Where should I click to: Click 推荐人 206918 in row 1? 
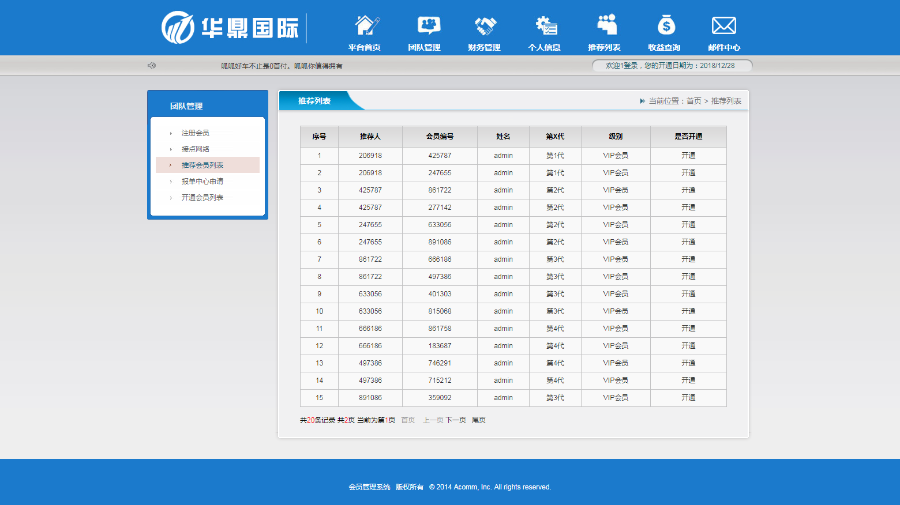coord(370,156)
